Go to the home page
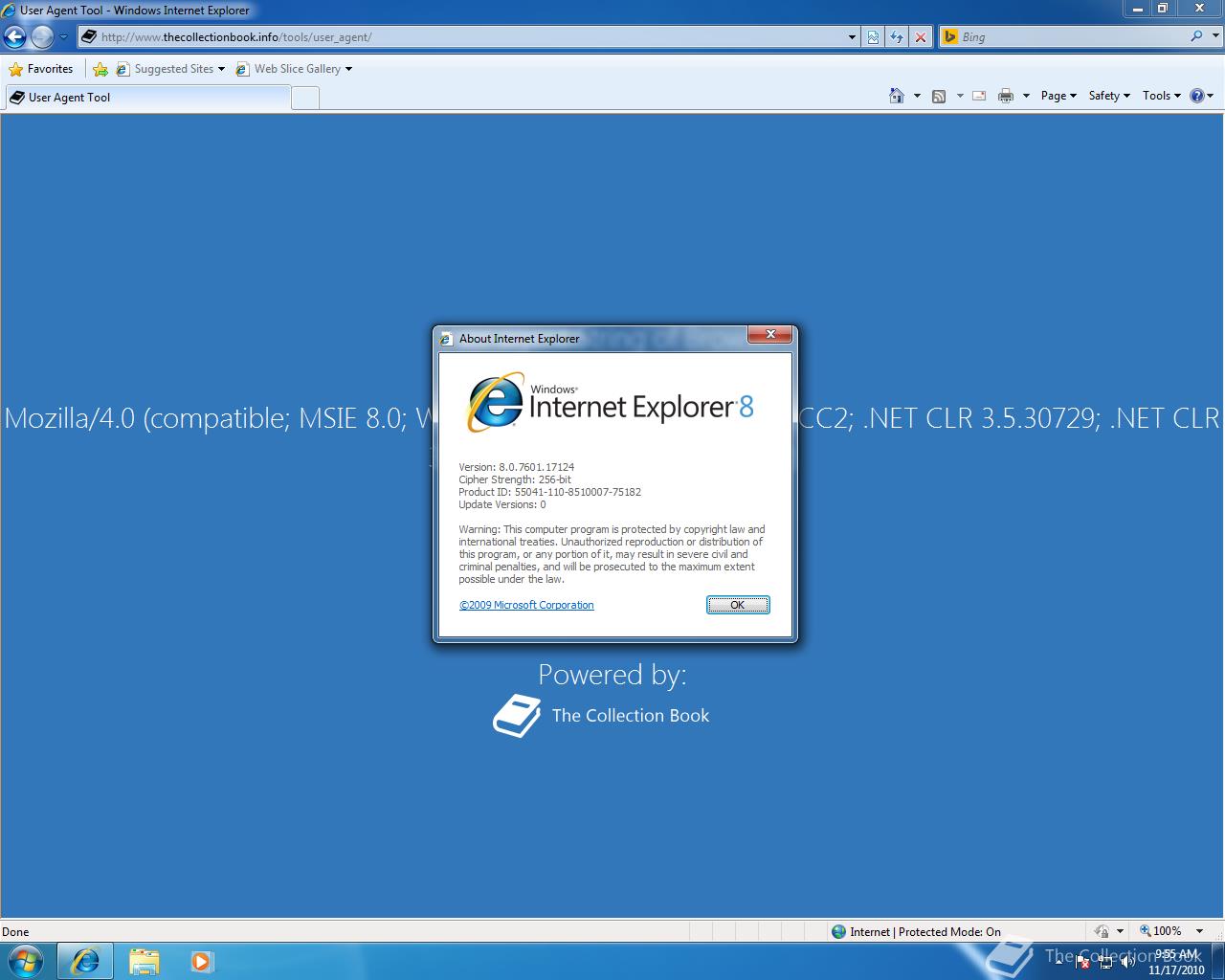This screenshot has height=980, width=1225. click(896, 96)
